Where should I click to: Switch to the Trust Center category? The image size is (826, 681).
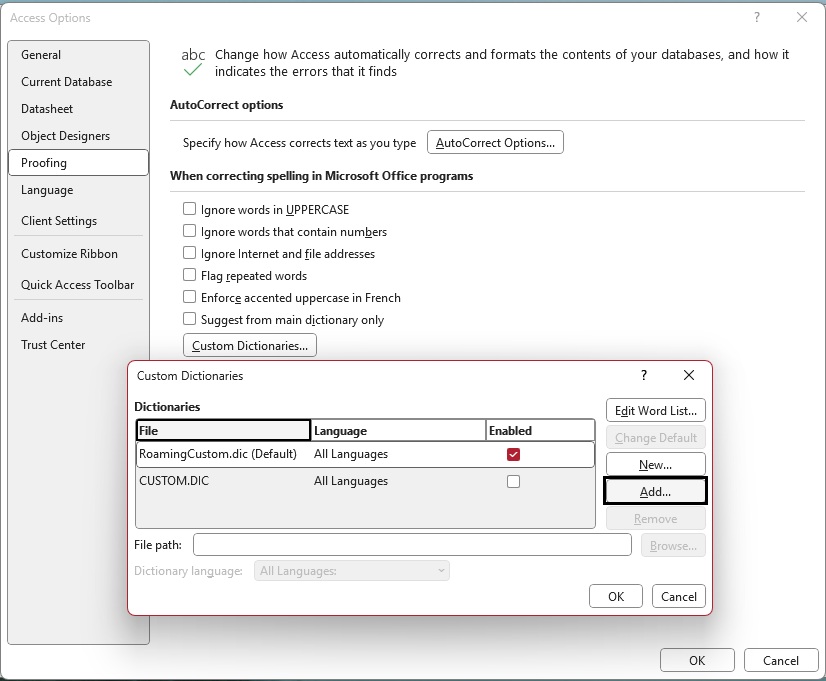[53, 345]
